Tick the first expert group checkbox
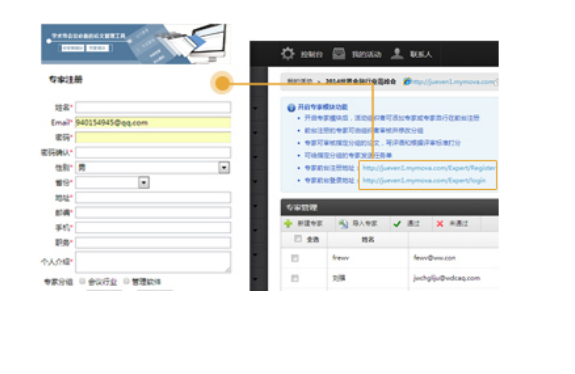Viewport: 575px width, 374px height. 83,281
